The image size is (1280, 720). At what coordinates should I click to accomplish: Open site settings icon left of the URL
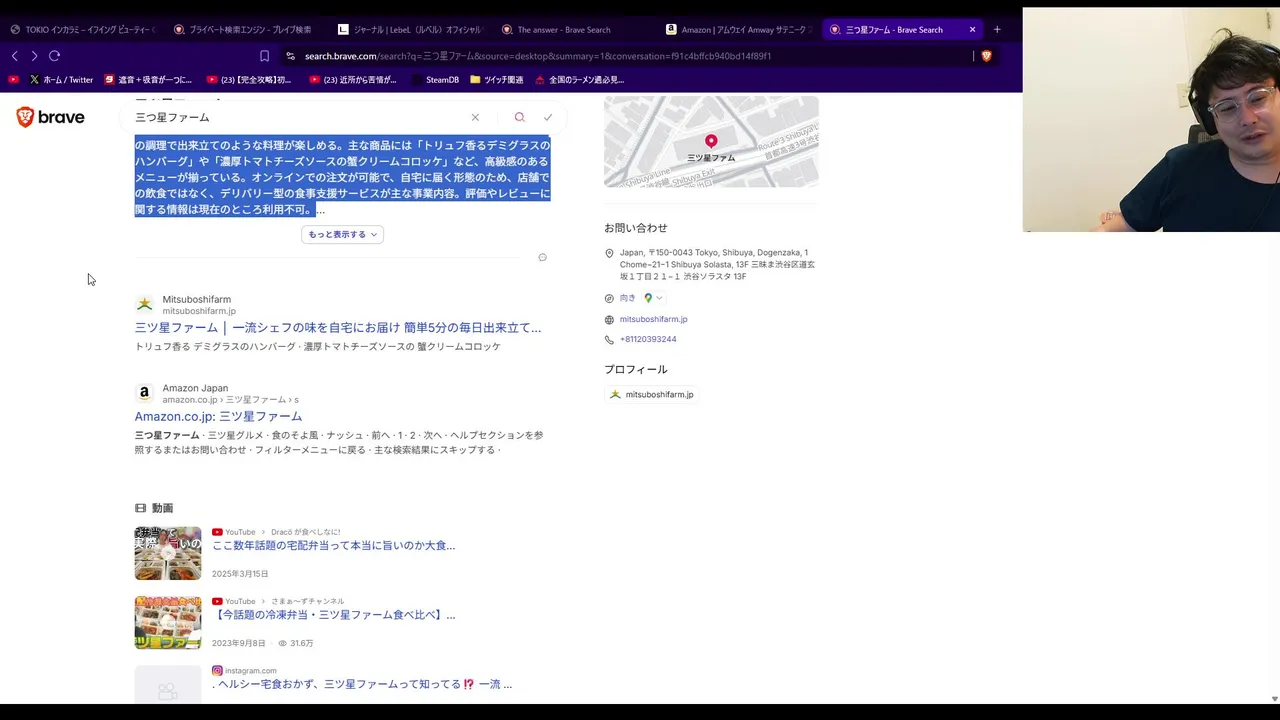click(x=290, y=56)
